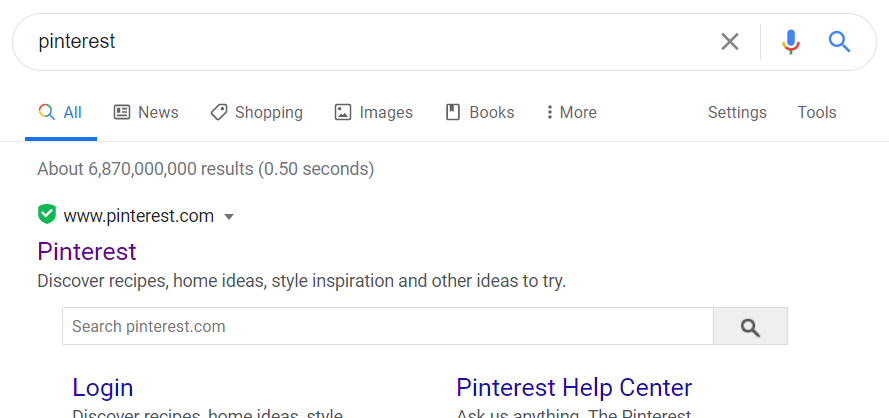Open the Login sitelink
Screen dimensions: 889x418
pos(103,388)
